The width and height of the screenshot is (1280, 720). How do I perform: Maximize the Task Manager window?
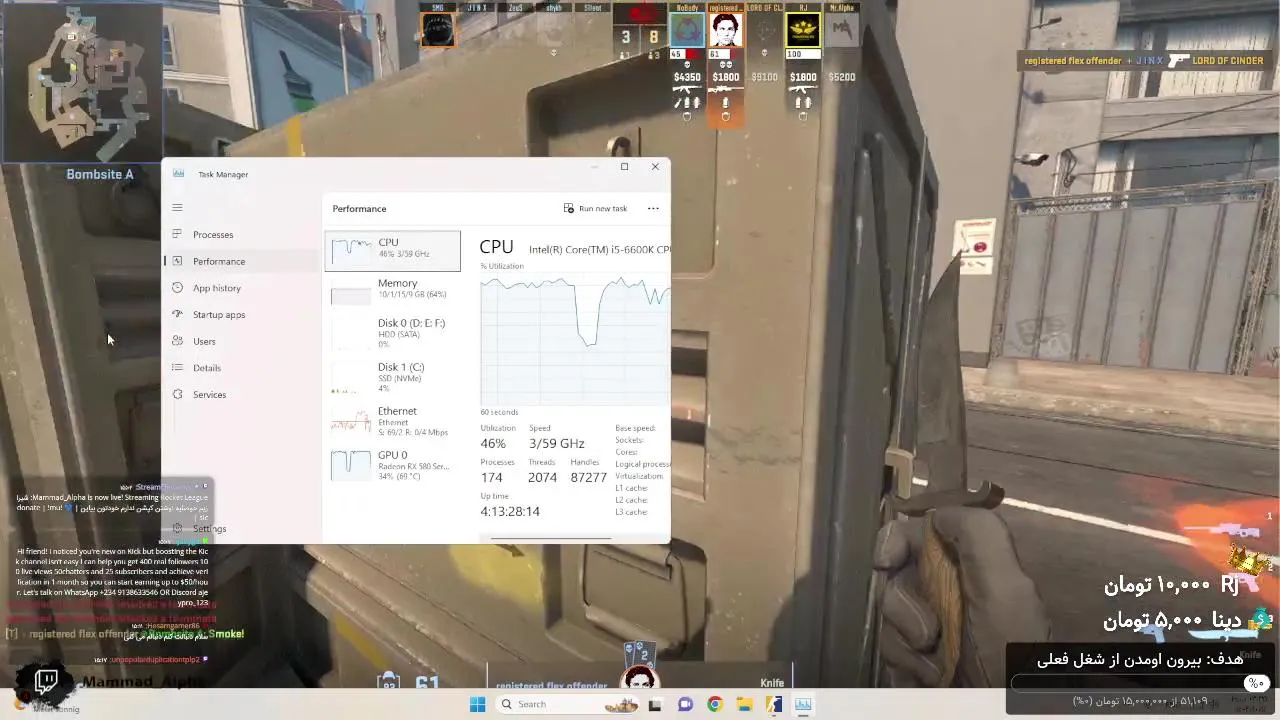point(624,167)
